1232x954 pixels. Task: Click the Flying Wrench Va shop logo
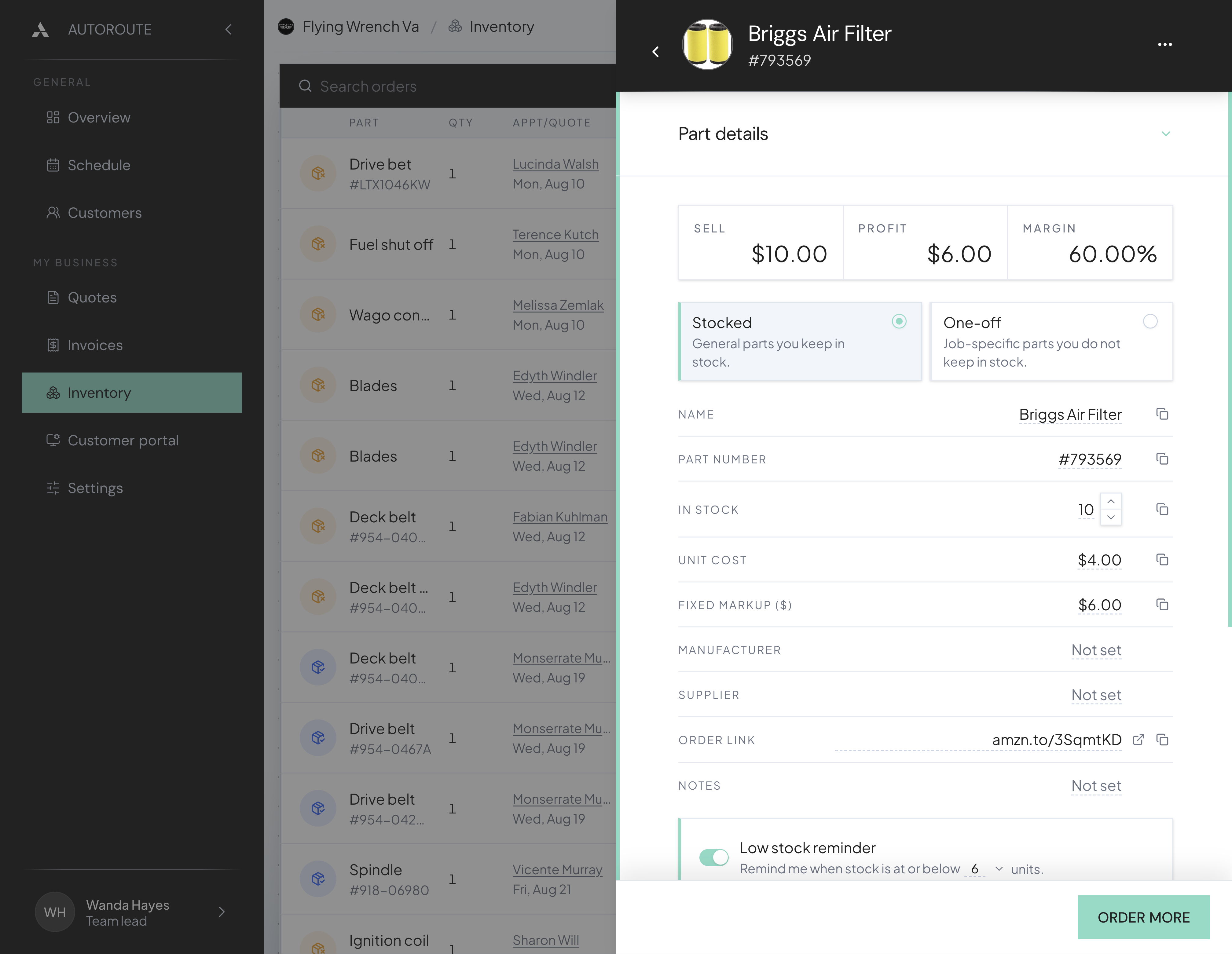pos(286,27)
